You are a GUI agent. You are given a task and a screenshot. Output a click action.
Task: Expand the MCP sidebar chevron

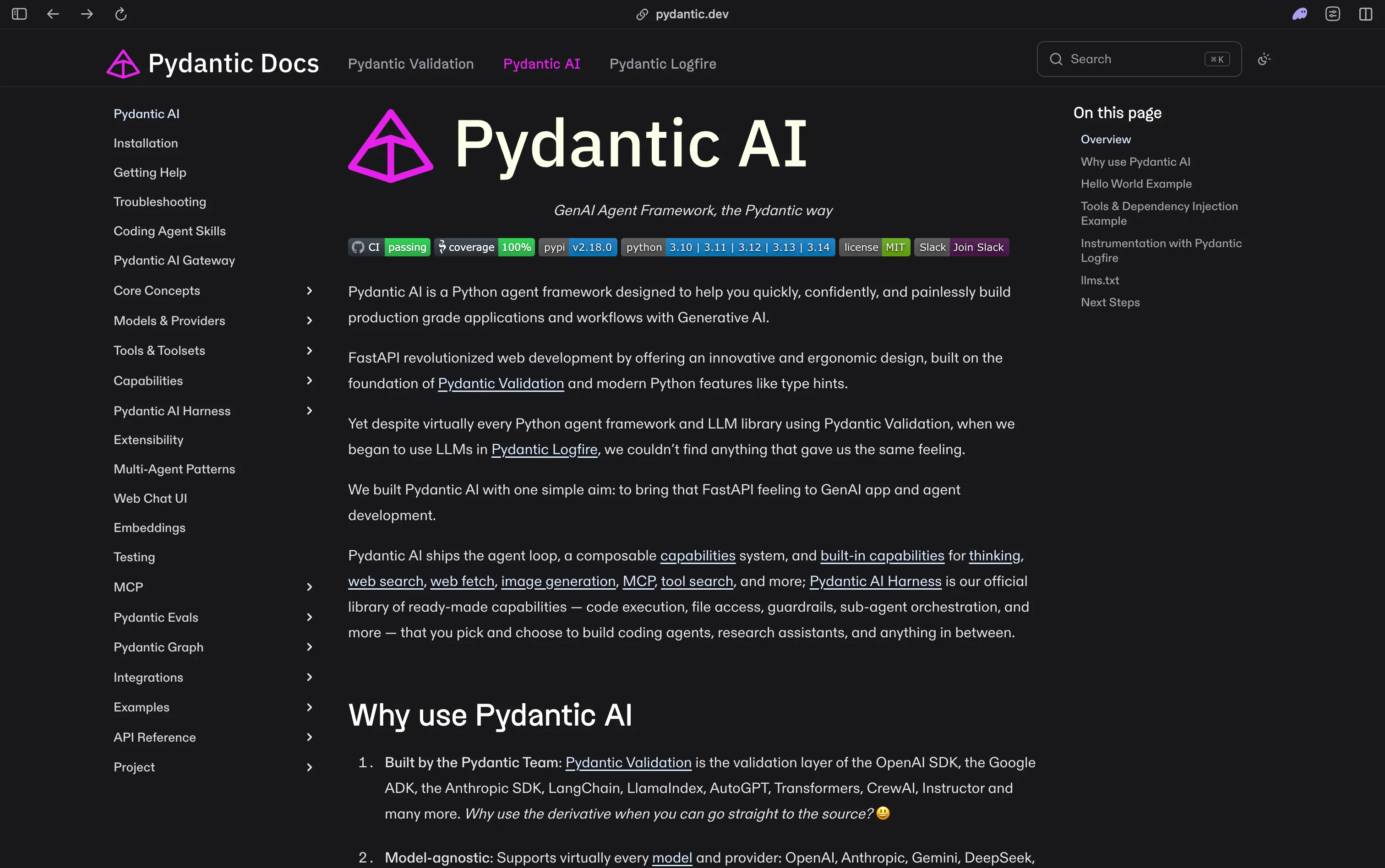pos(310,587)
